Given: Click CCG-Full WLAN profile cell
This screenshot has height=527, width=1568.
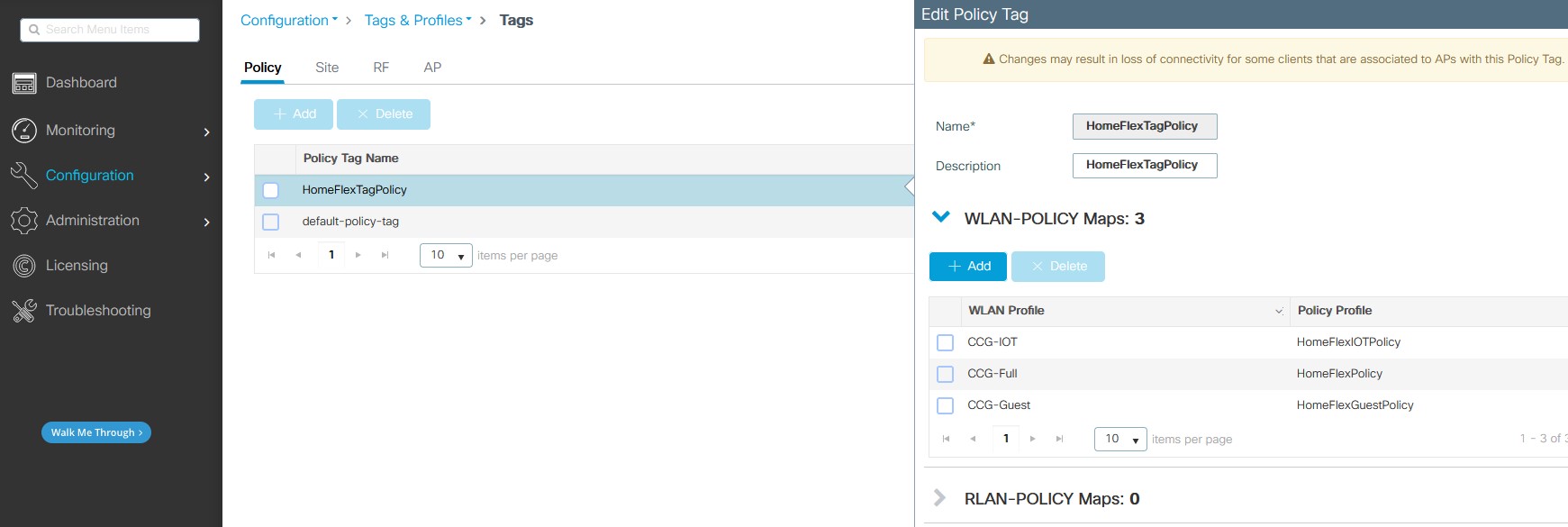Looking at the screenshot, I should coord(992,374).
